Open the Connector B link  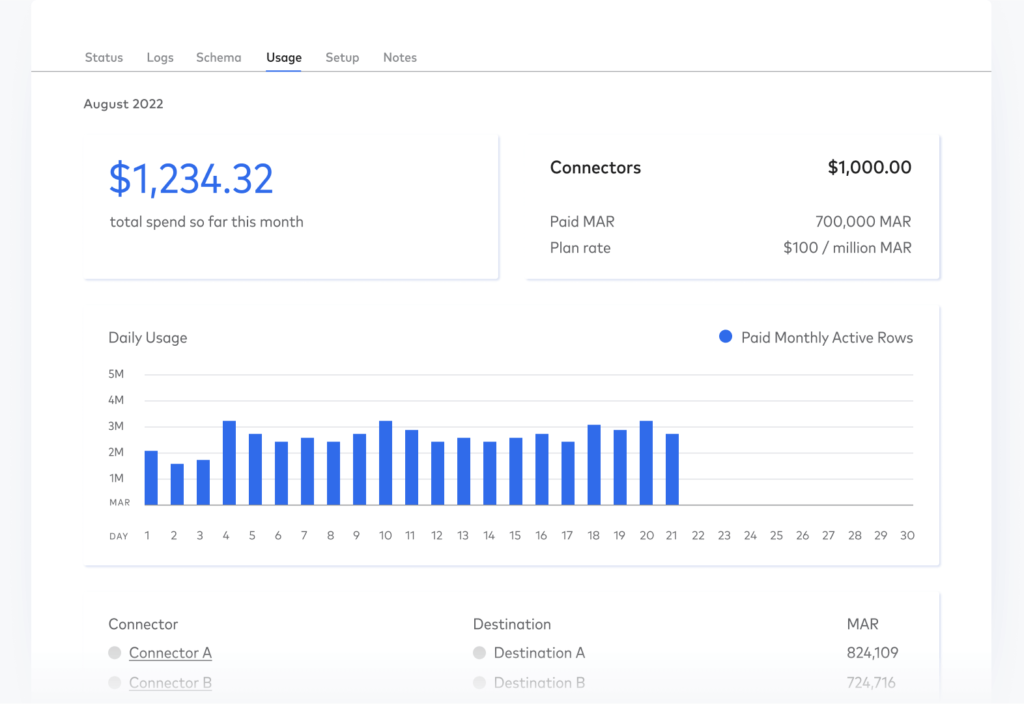coord(170,683)
